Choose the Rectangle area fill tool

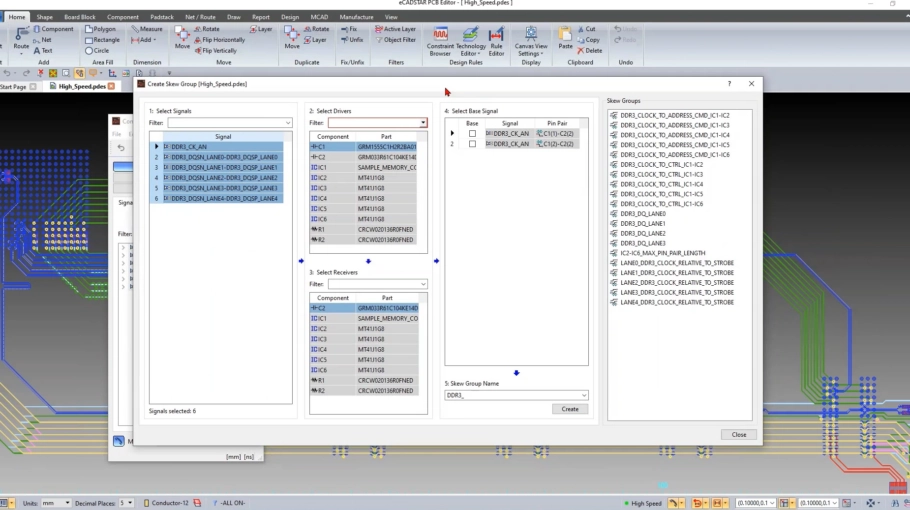point(102,40)
